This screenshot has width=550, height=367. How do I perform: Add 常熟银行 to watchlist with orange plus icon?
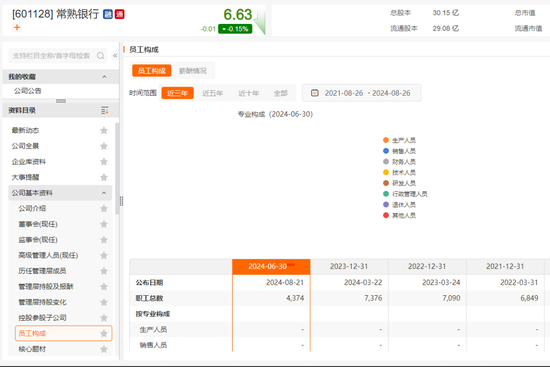coord(17,27)
